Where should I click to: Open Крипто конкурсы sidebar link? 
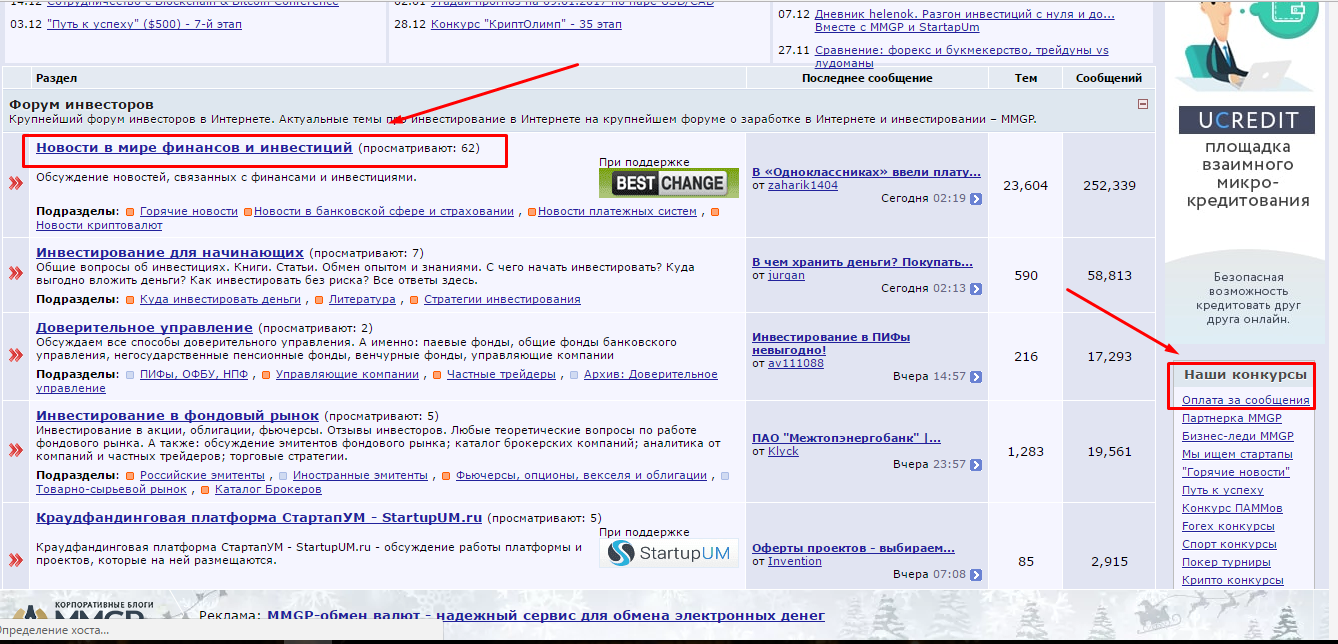click(1232, 580)
